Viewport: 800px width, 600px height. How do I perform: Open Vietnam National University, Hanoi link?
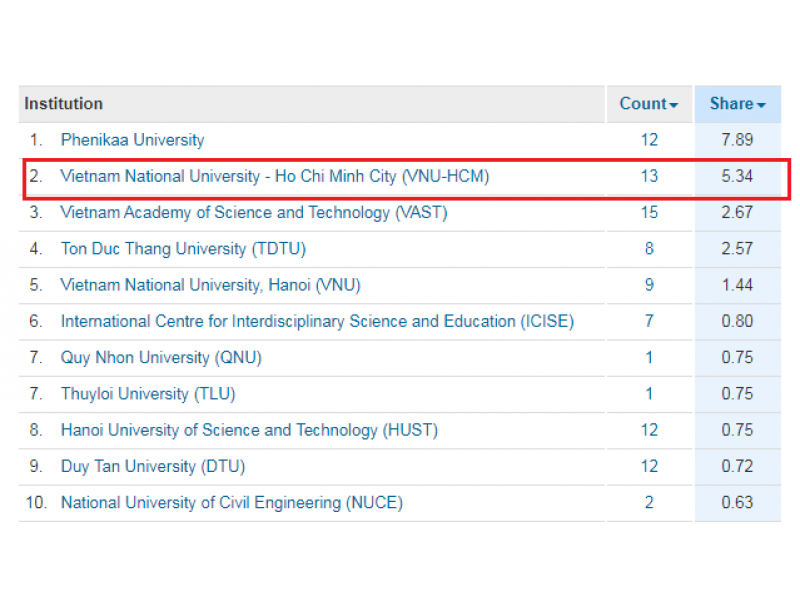pyautogui.click(x=210, y=285)
